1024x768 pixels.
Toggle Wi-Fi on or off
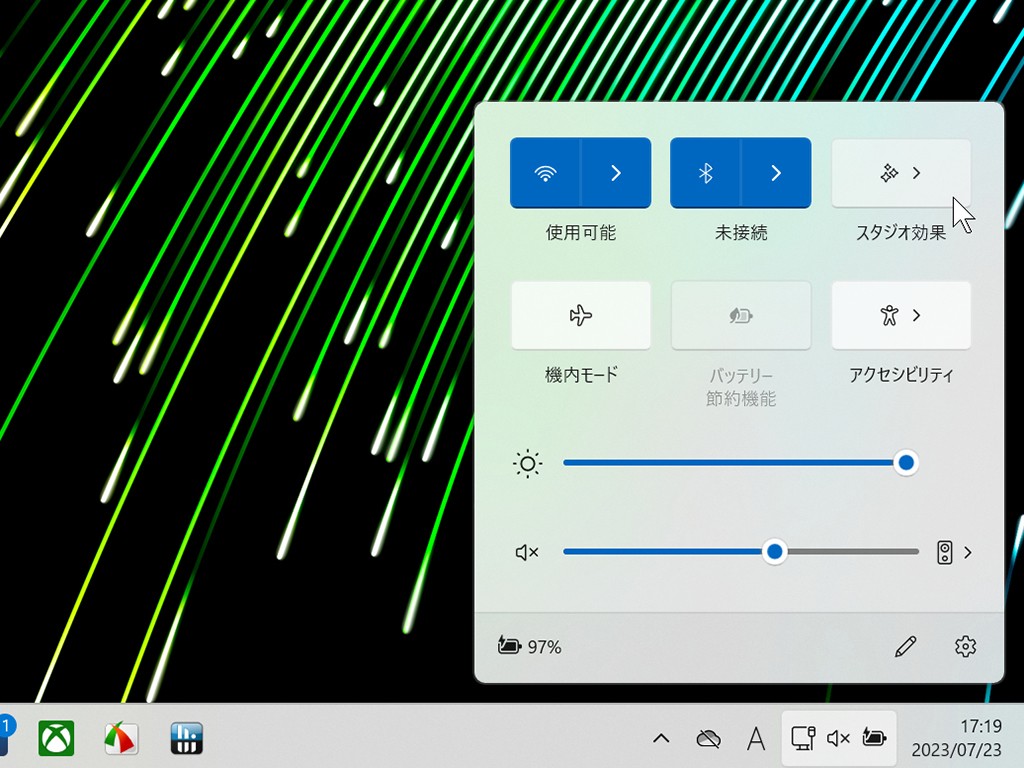click(545, 173)
